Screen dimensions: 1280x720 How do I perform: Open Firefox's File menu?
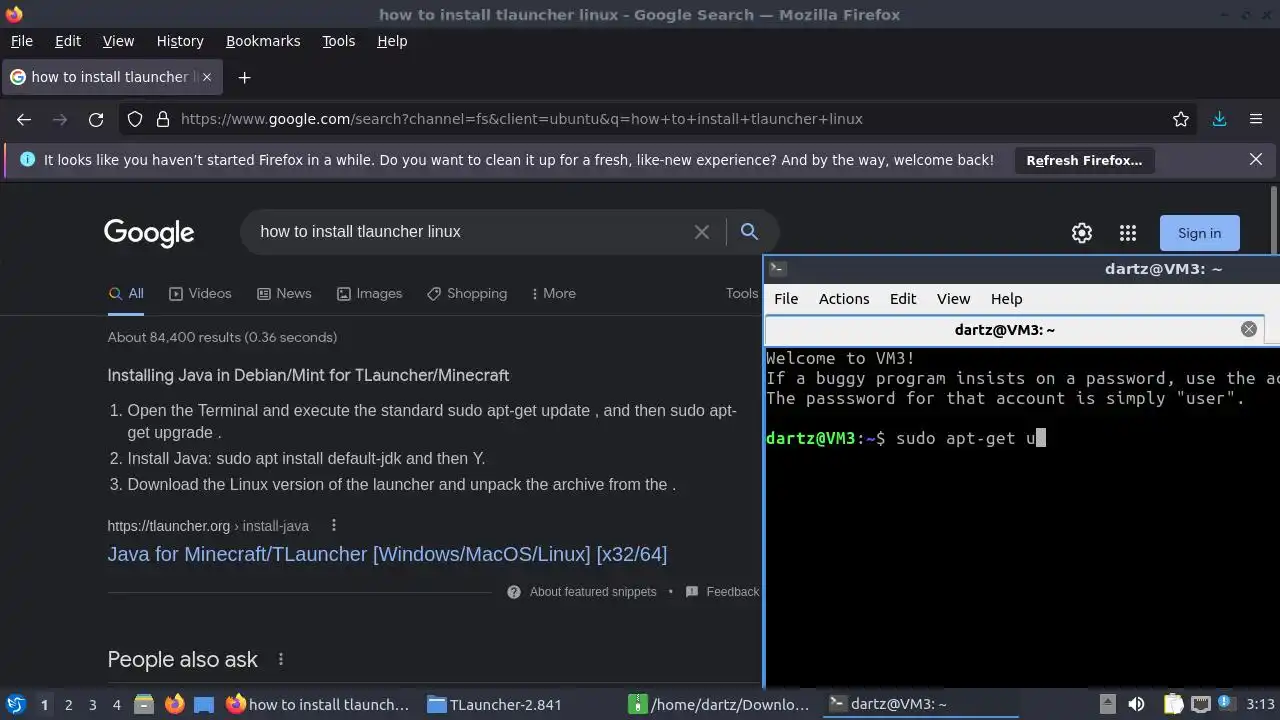(21, 41)
